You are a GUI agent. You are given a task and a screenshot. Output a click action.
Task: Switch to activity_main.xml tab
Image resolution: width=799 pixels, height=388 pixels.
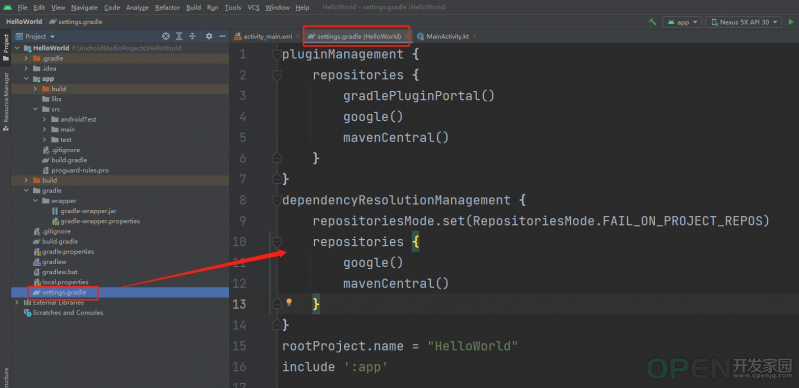click(x=263, y=36)
